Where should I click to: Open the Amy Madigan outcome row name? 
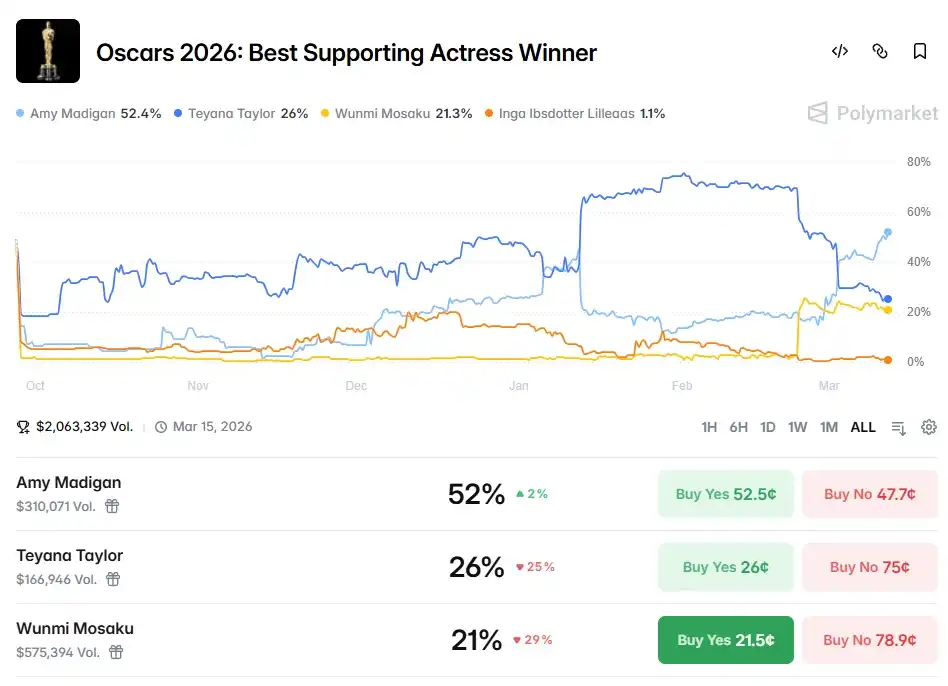click(x=69, y=482)
